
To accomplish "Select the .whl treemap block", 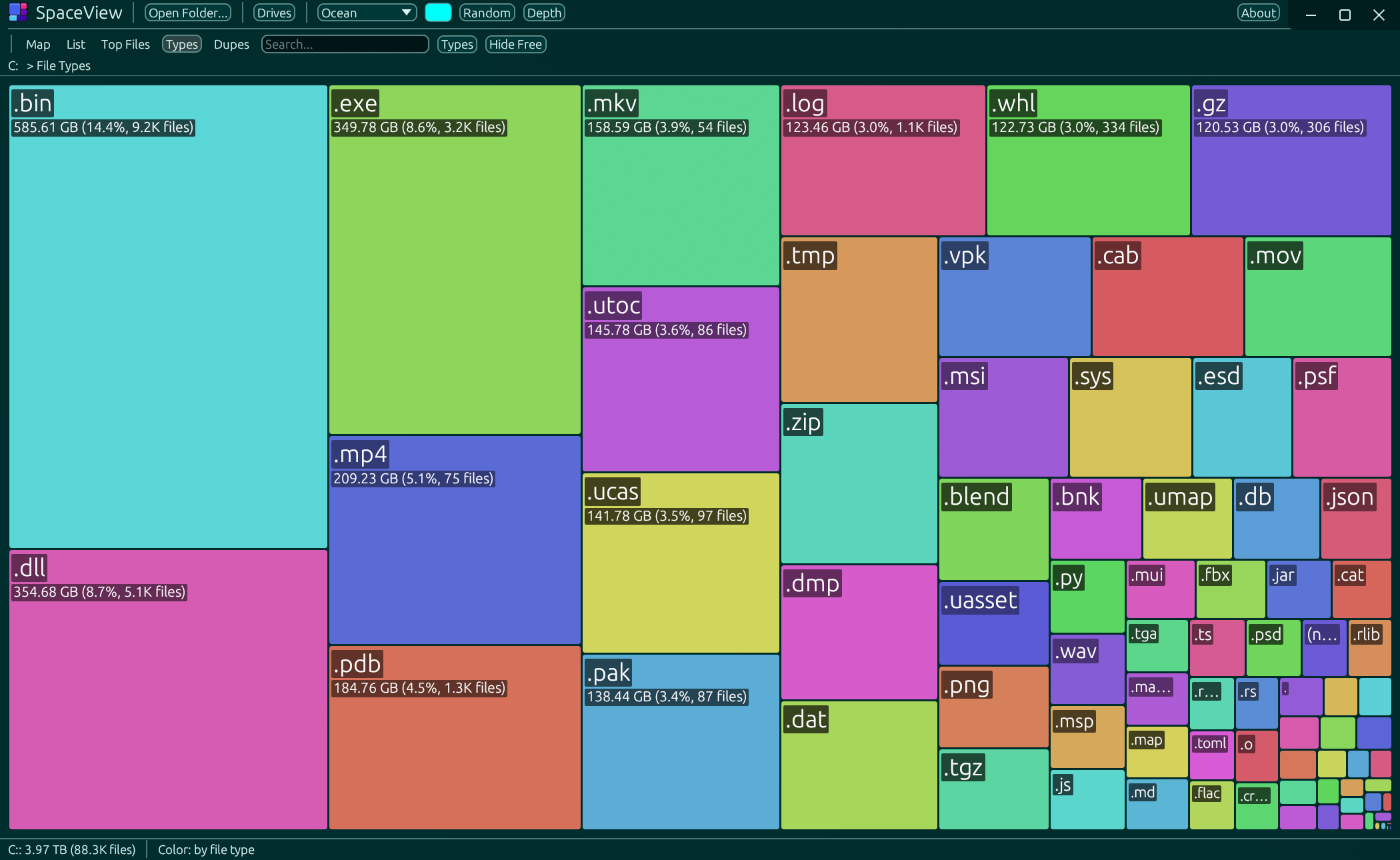I will click(1089, 160).
